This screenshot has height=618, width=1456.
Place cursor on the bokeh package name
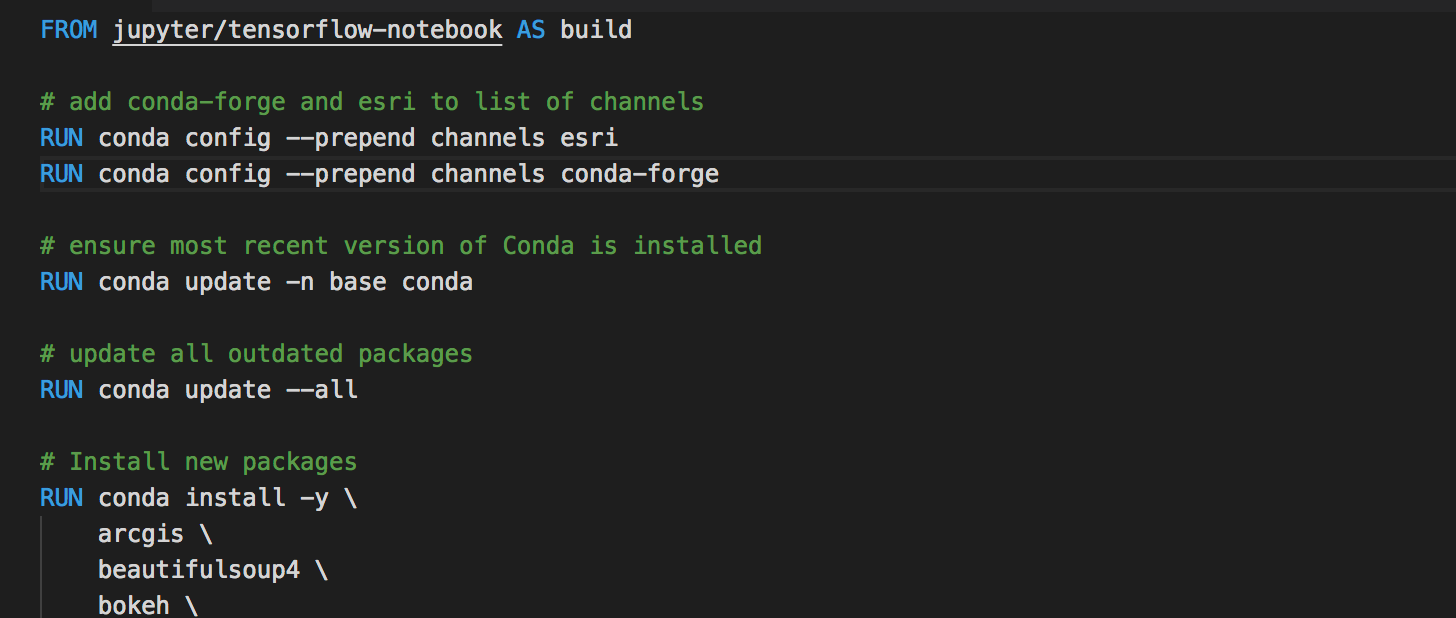[x=134, y=606]
